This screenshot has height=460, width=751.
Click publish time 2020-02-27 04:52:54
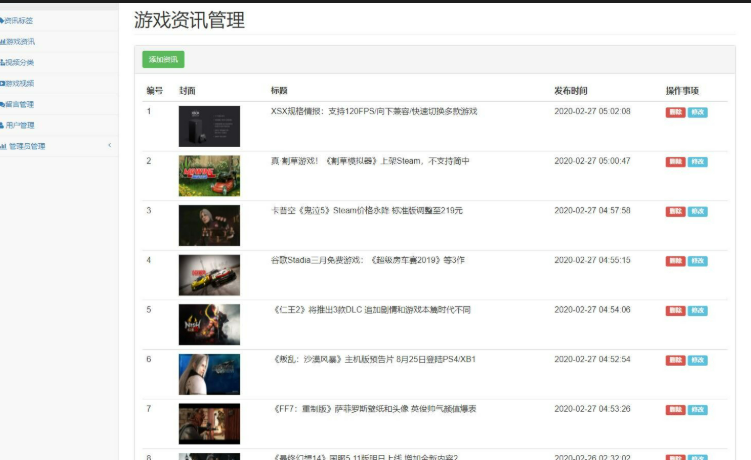pos(592,359)
